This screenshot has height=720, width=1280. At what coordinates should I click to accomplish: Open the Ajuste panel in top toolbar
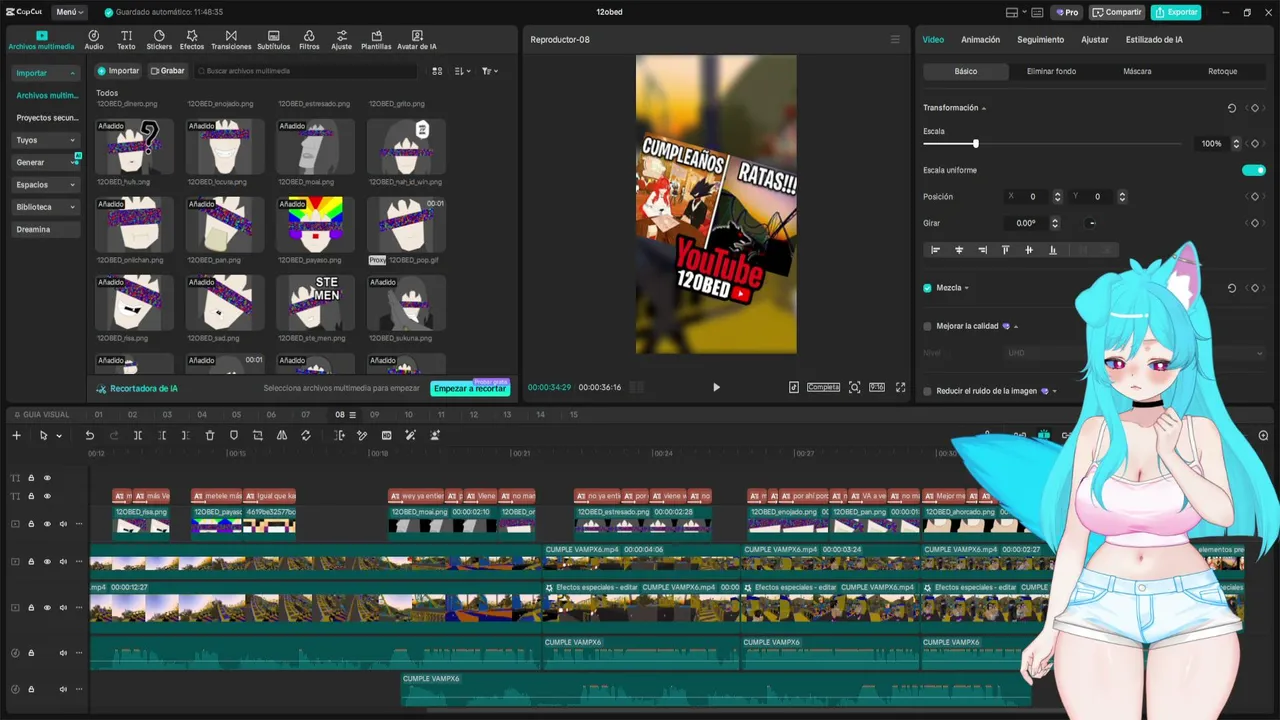[342, 40]
